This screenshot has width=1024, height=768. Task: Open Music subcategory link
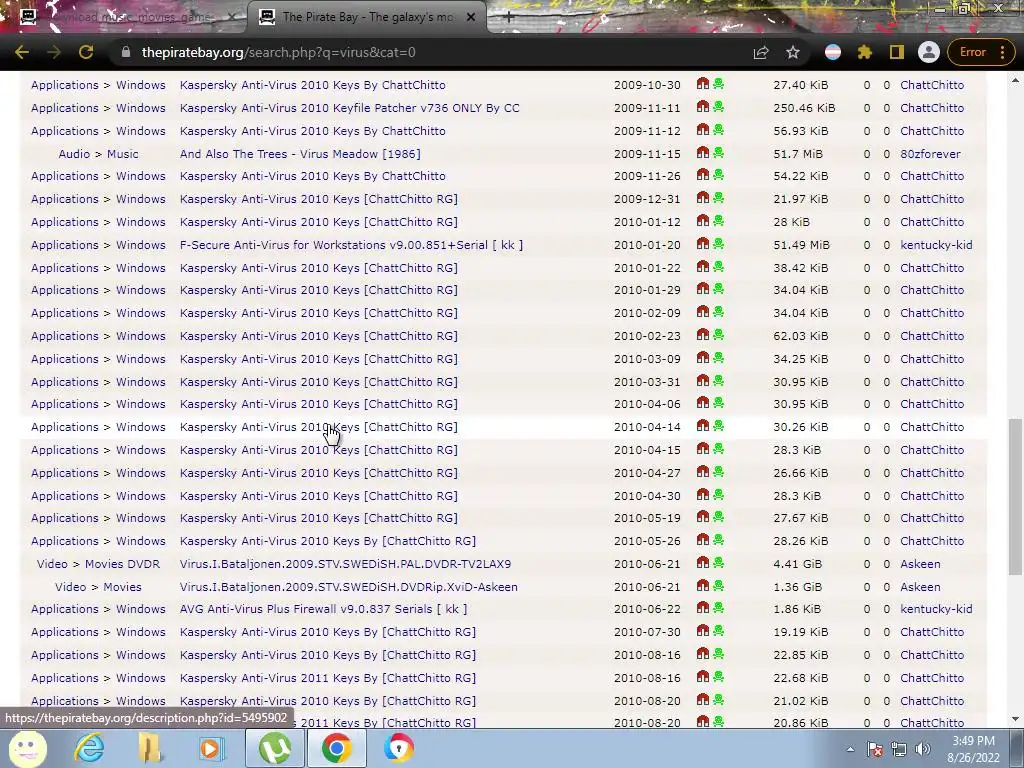pyautogui.click(x=123, y=154)
